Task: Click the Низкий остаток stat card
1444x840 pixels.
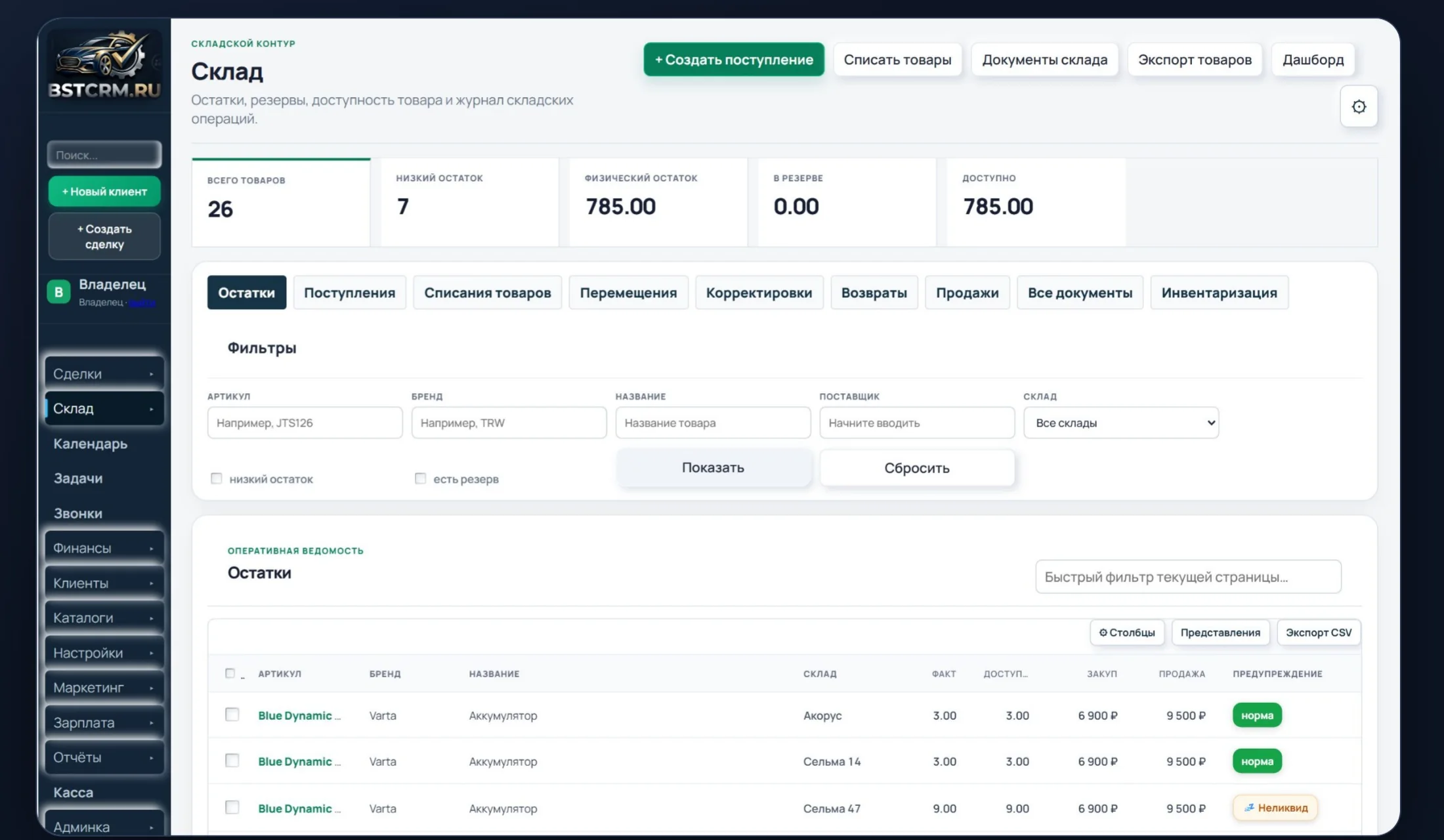Action: point(470,202)
